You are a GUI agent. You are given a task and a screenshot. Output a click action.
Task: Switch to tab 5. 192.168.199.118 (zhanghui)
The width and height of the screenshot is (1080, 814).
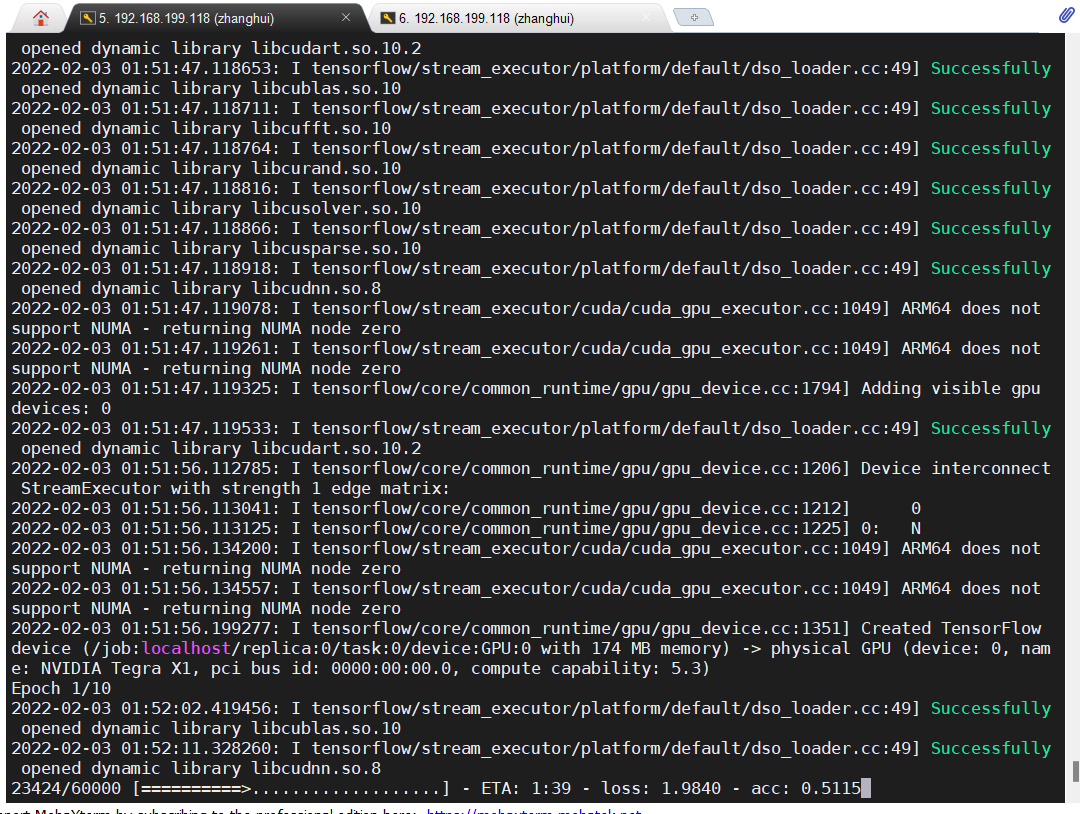(186, 19)
